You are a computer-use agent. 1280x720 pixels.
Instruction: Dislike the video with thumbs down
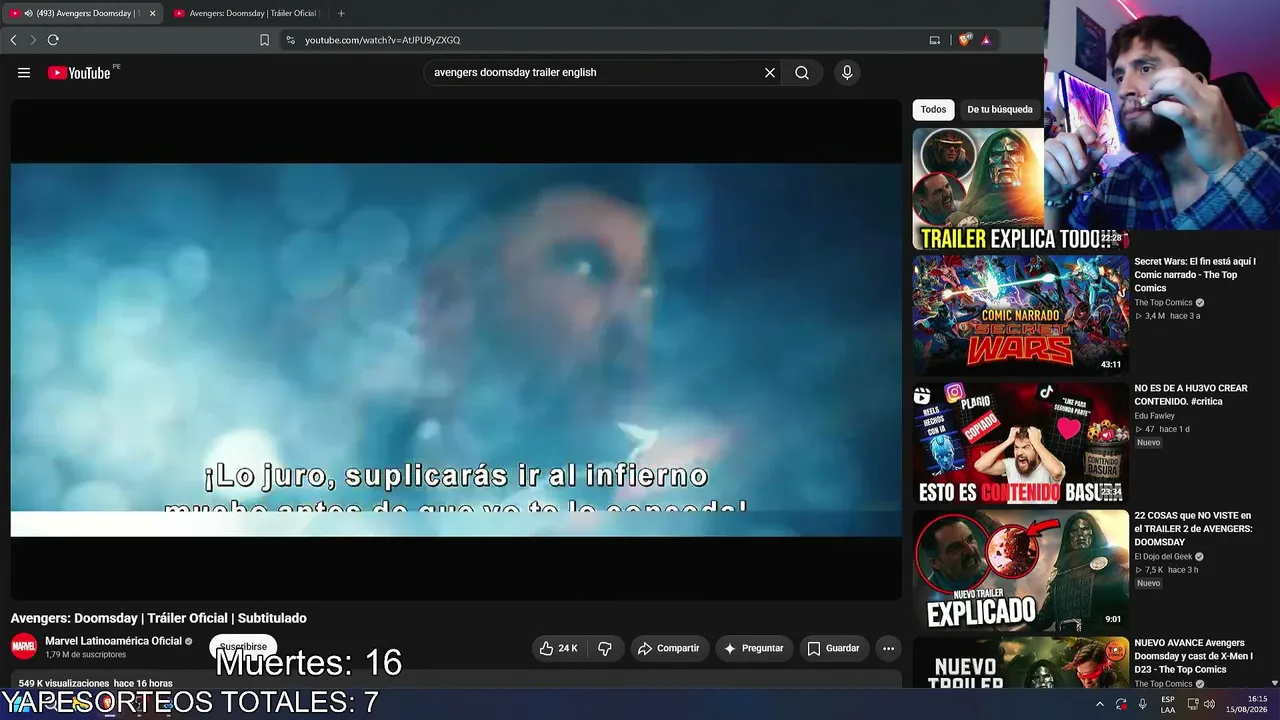(x=605, y=648)
